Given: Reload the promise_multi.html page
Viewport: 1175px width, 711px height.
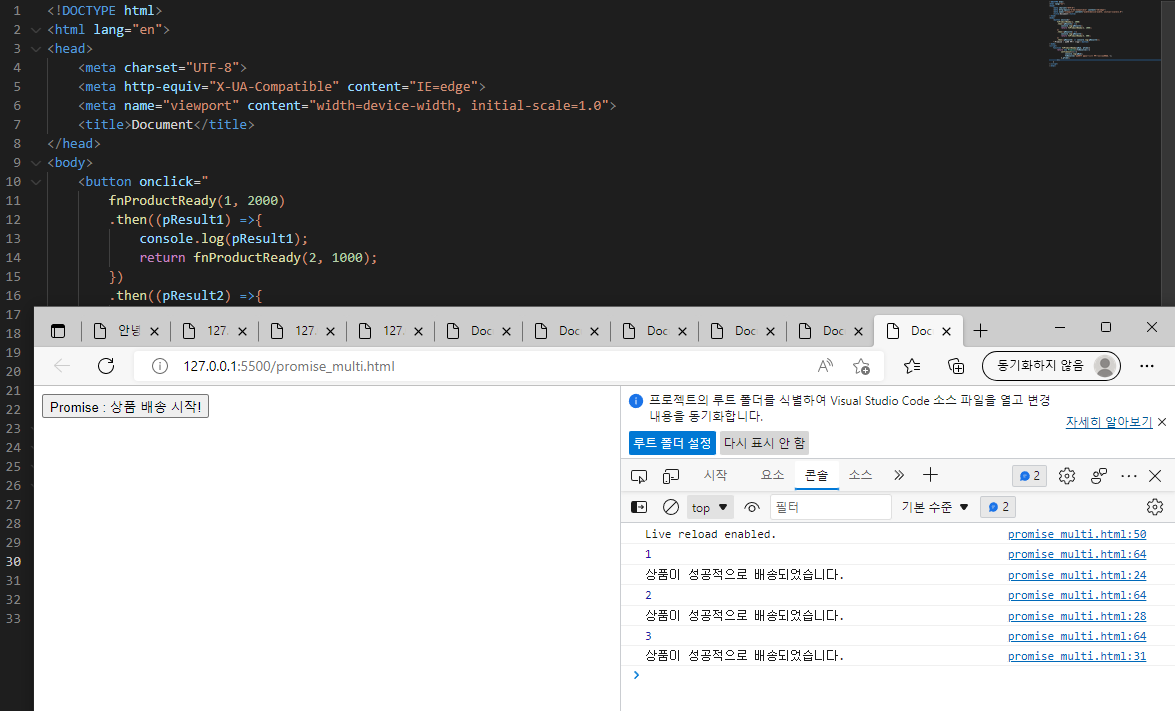Looking at the screenshot, I should (x=106, y=366).
